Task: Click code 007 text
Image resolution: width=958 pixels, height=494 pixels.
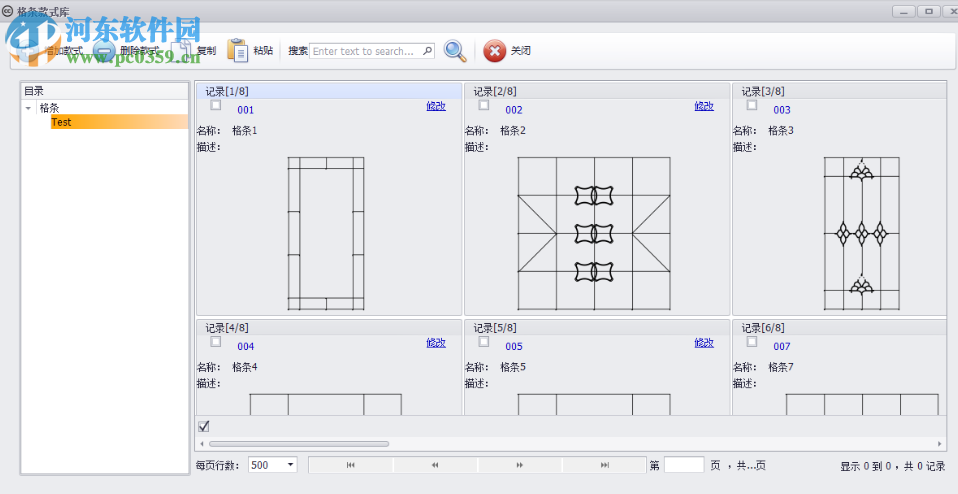Action: coord(782,347)
